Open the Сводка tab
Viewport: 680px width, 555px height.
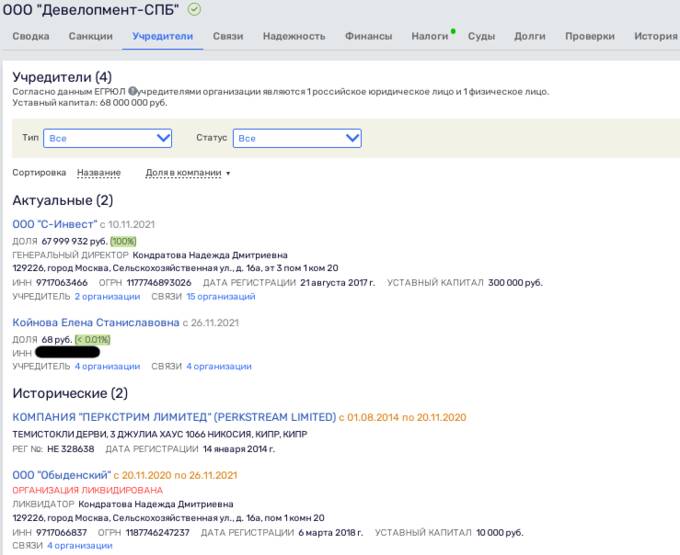pos(31,36)
